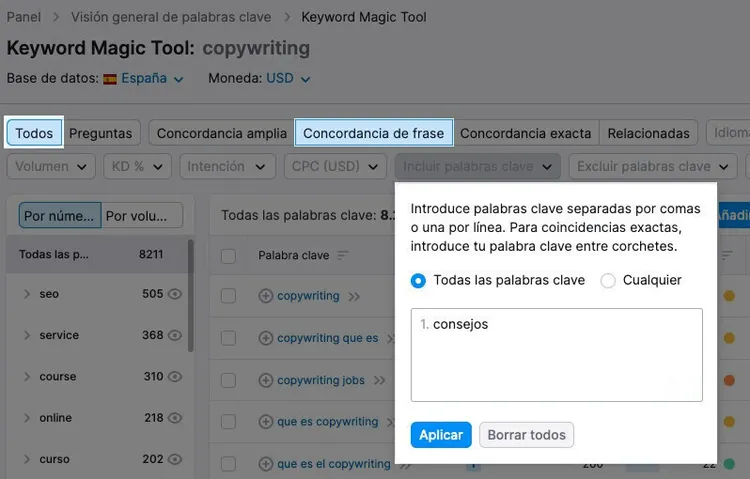Switch to Concordancia de frase tab
Viewport: 750px width, 479px height.
point(374,133)
